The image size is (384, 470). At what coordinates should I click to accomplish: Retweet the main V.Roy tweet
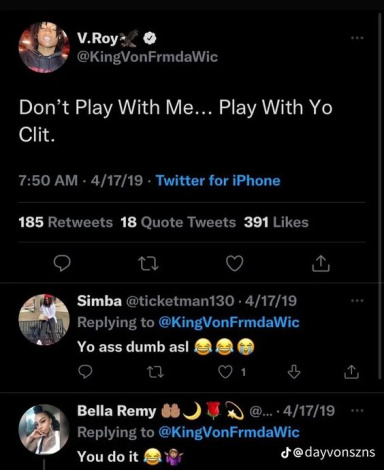[x=148, y=264]
